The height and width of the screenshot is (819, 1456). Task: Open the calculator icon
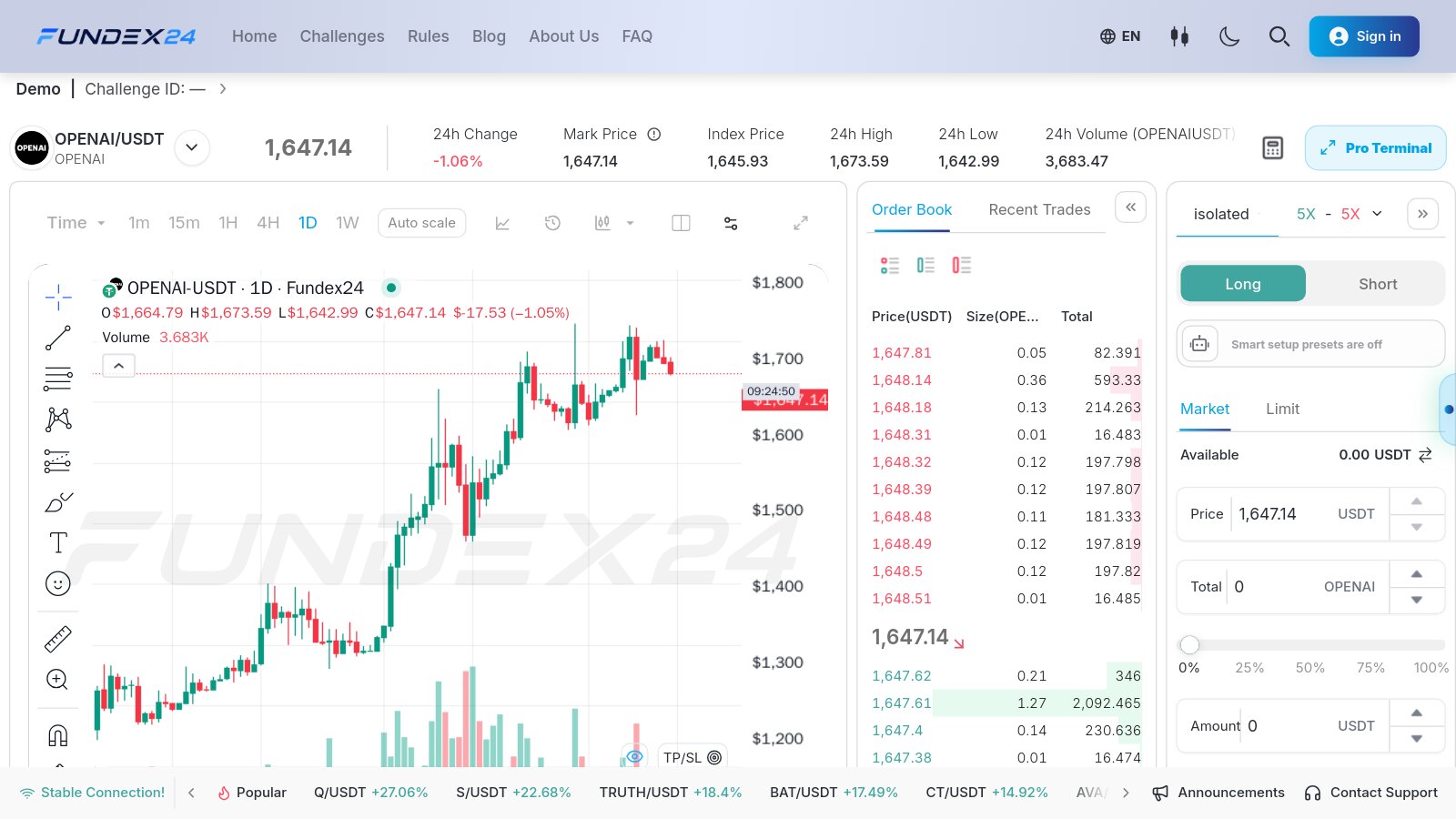(x=1273, y=148)
